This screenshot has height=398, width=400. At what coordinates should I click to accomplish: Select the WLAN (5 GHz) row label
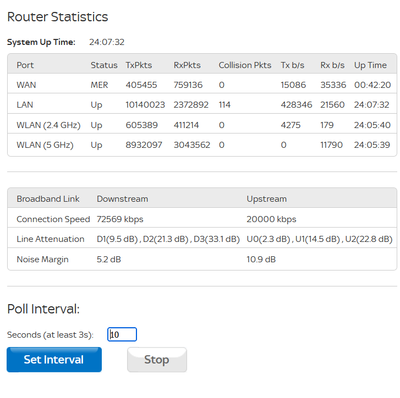coord(45,145)
